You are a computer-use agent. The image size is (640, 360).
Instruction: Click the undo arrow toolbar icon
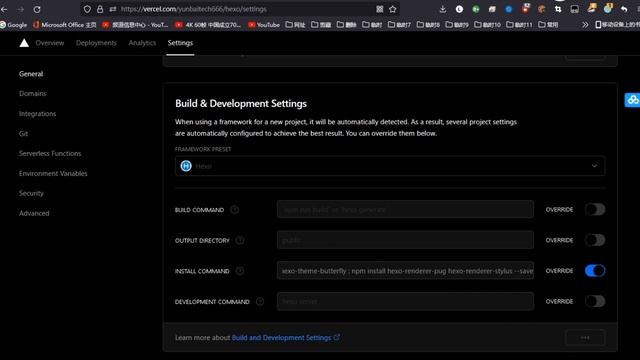pyautogui.click(x=624, y=9)
